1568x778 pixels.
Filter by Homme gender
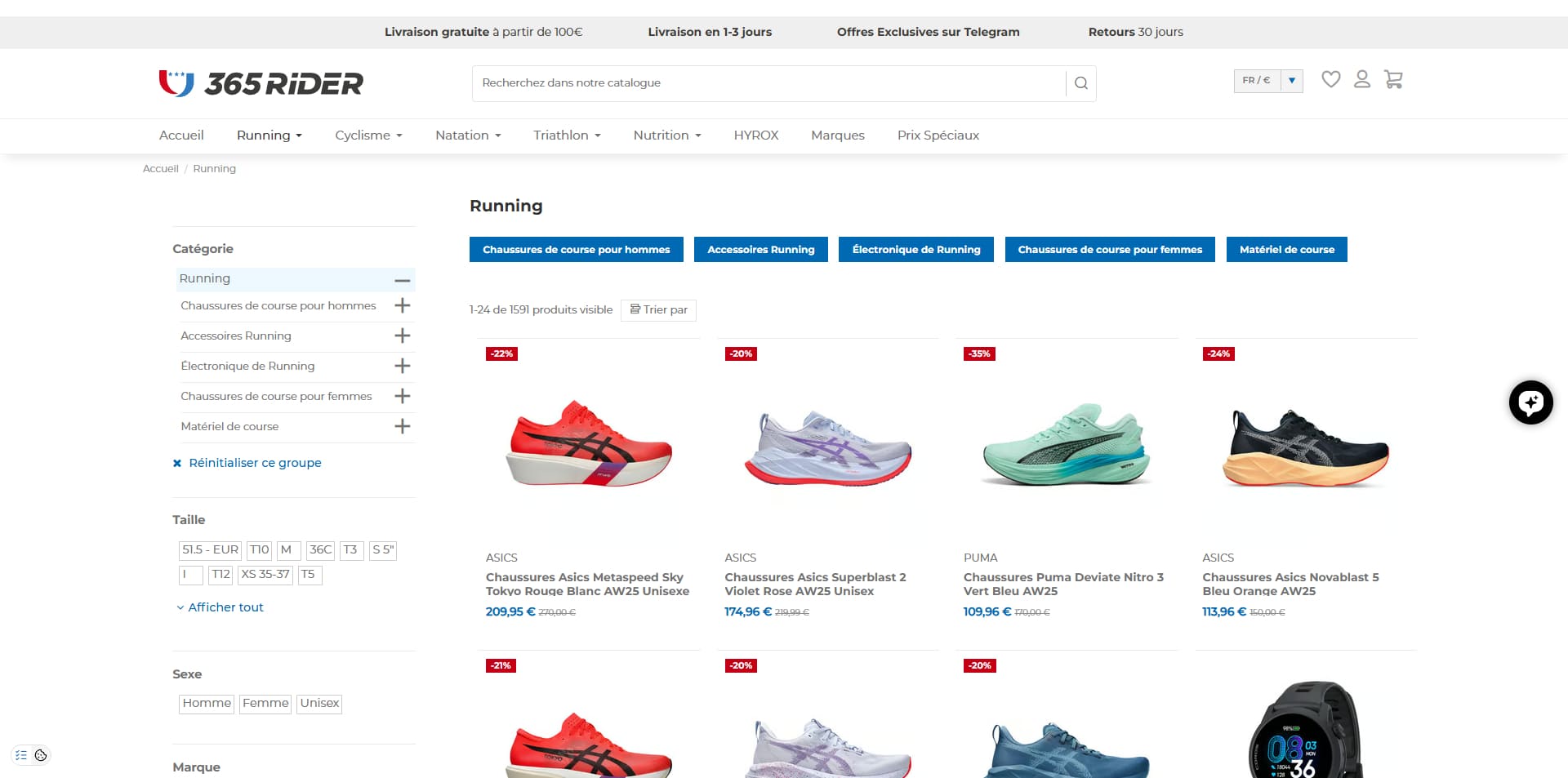pos(207,704)
